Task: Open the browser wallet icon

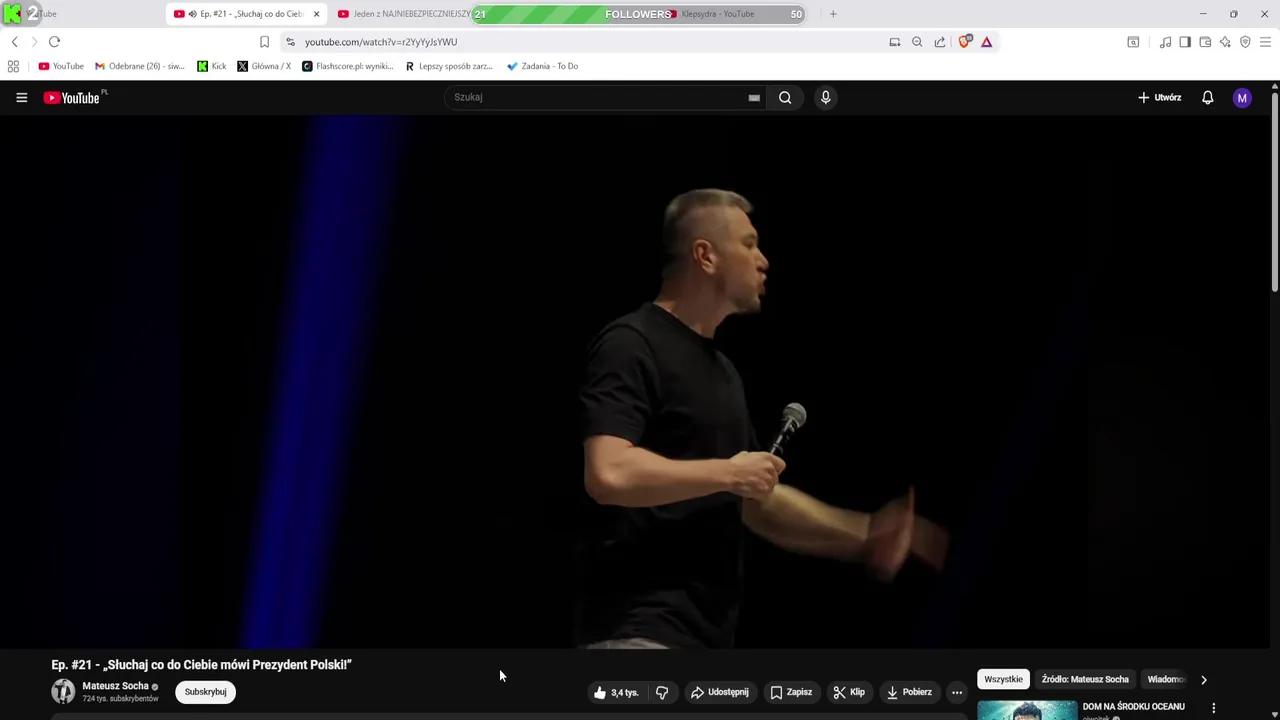Action: (x=1205, y=42)
